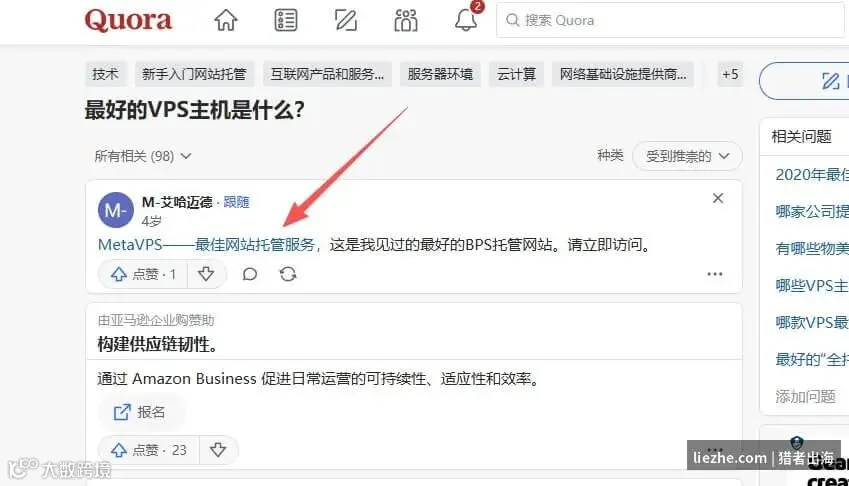Open related question starting 哪些VPS主
This screenshot has height=486, width=849.
tap(812, 285)
